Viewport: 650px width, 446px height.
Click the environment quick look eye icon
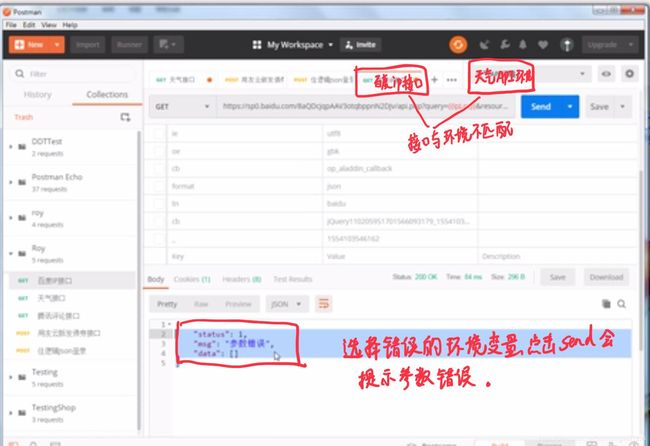[606, 74]
